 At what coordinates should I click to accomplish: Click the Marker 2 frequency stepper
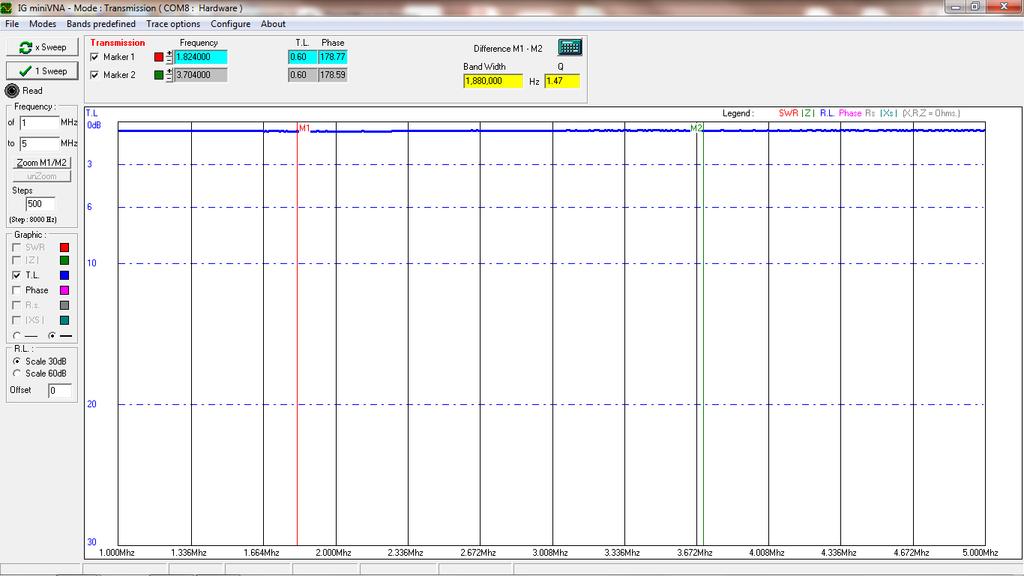tap(169, 75)
